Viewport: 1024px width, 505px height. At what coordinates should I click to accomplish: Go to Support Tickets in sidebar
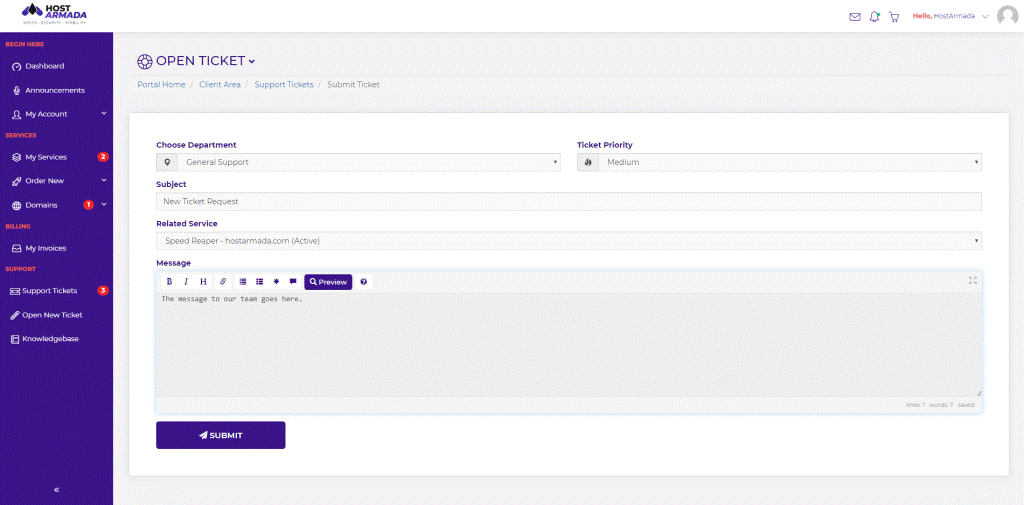pos(49,291)
